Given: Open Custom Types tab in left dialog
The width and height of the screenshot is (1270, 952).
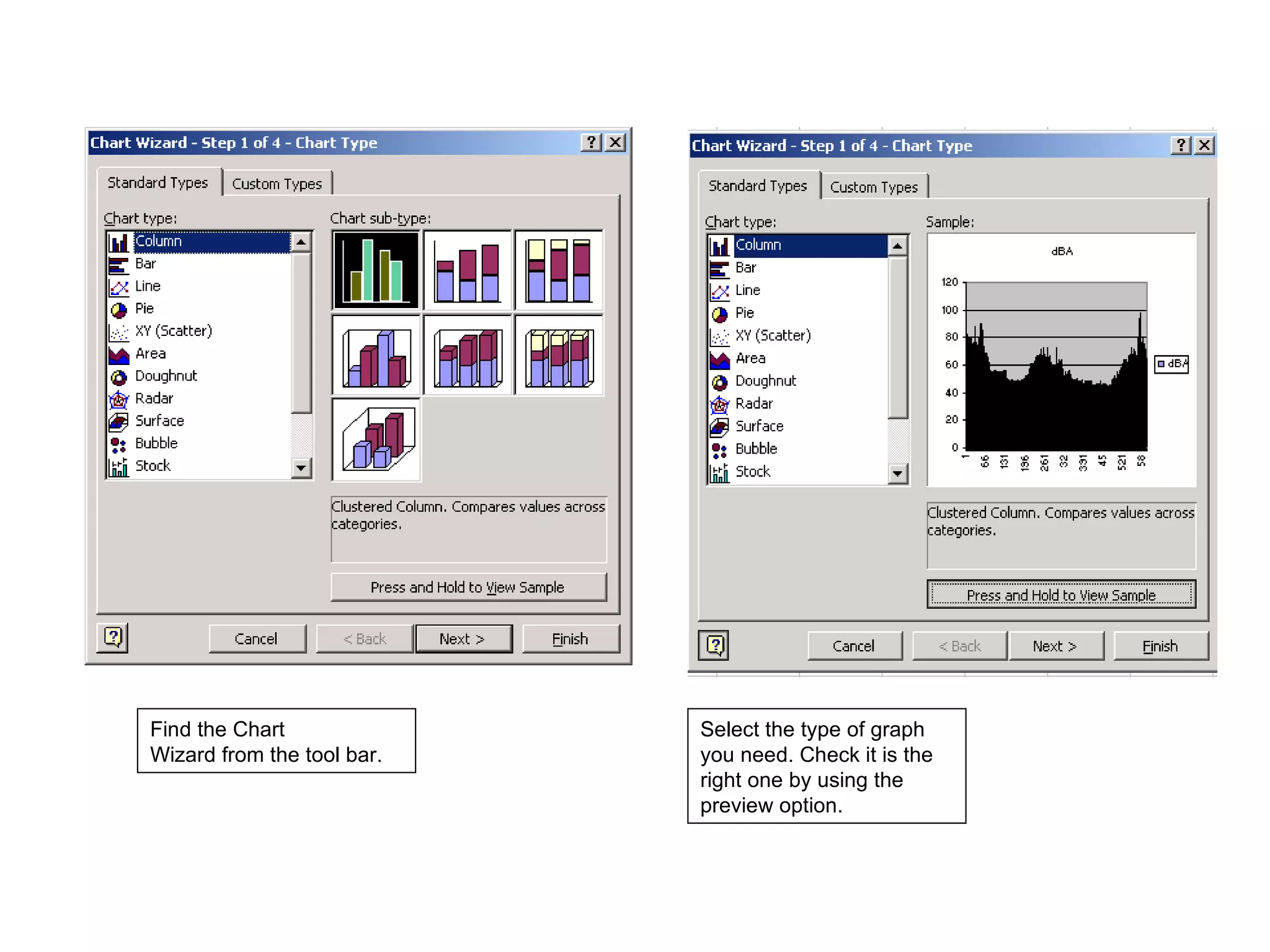Looking at the screenshot, I should [x=277, y=184].
